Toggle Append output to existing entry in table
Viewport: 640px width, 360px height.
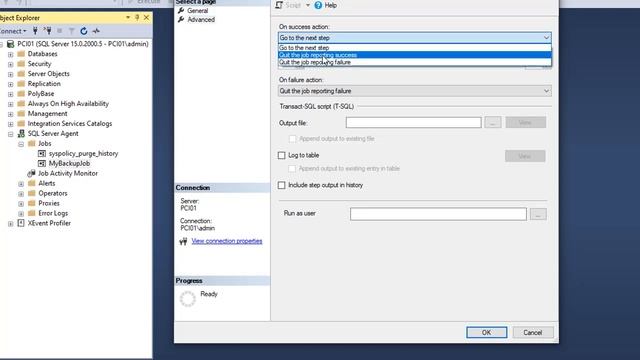click(292, 169)
